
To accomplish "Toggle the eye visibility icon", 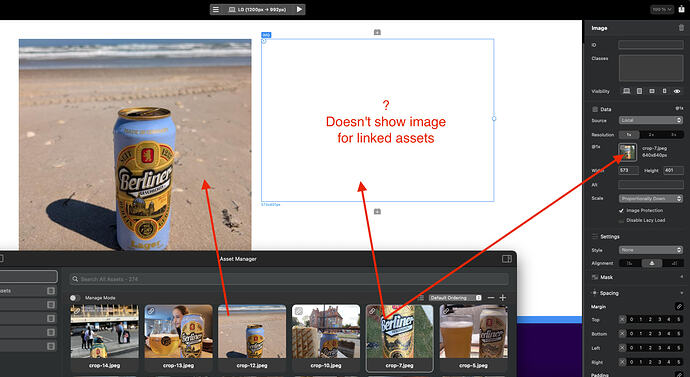I will [677, 91].
